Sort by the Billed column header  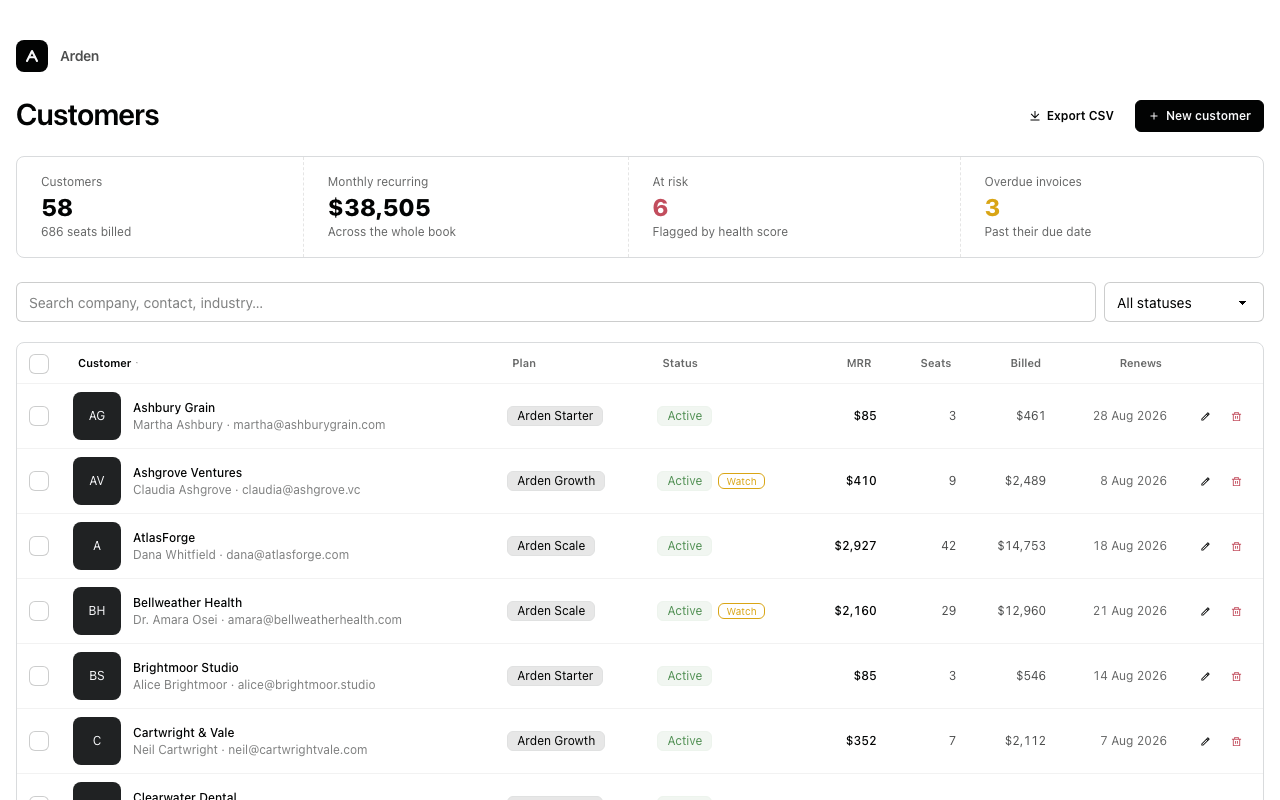pyautogui.click(x=1026, y=363)
